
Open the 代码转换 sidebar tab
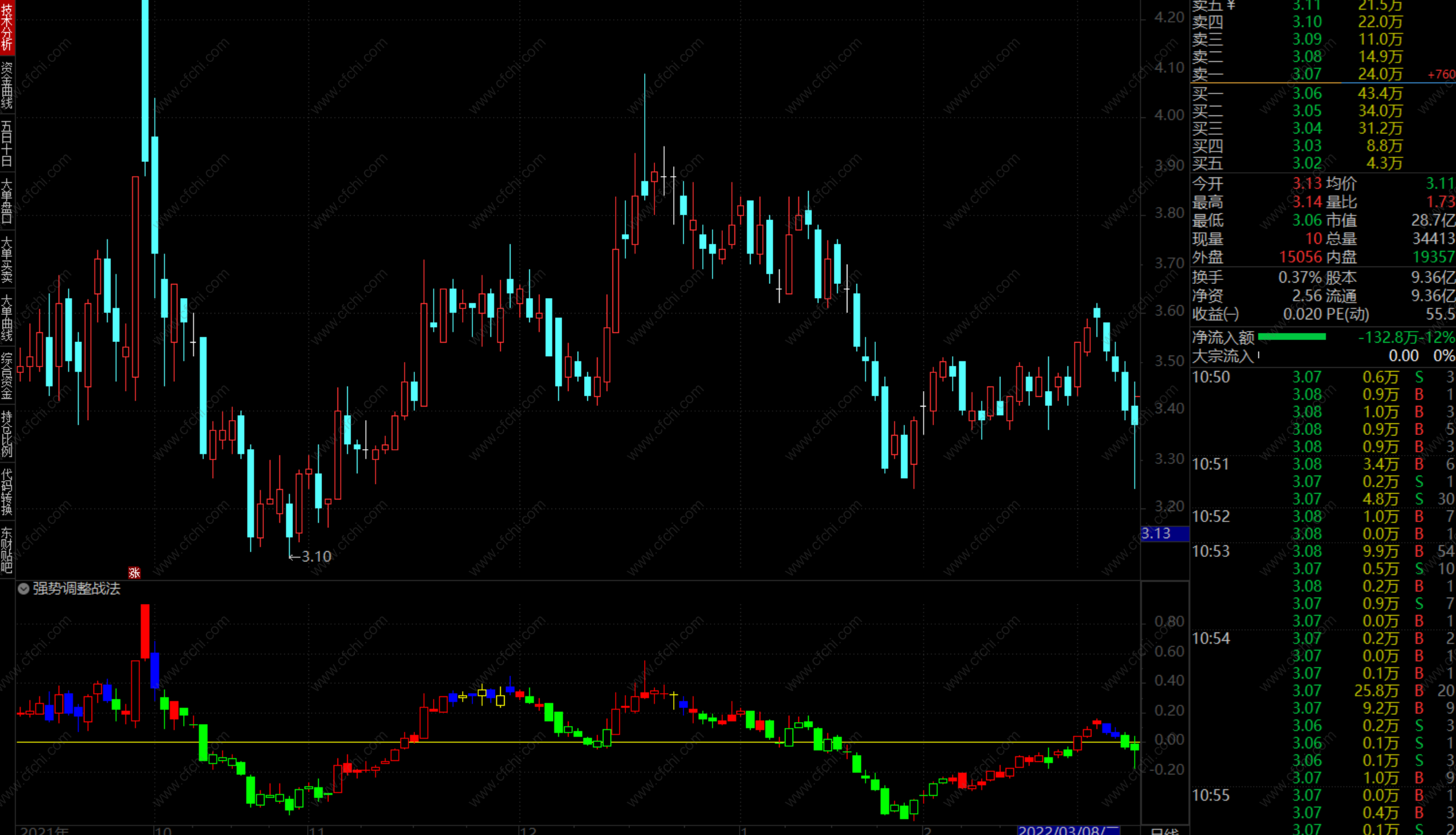click(x=7, y=492)
